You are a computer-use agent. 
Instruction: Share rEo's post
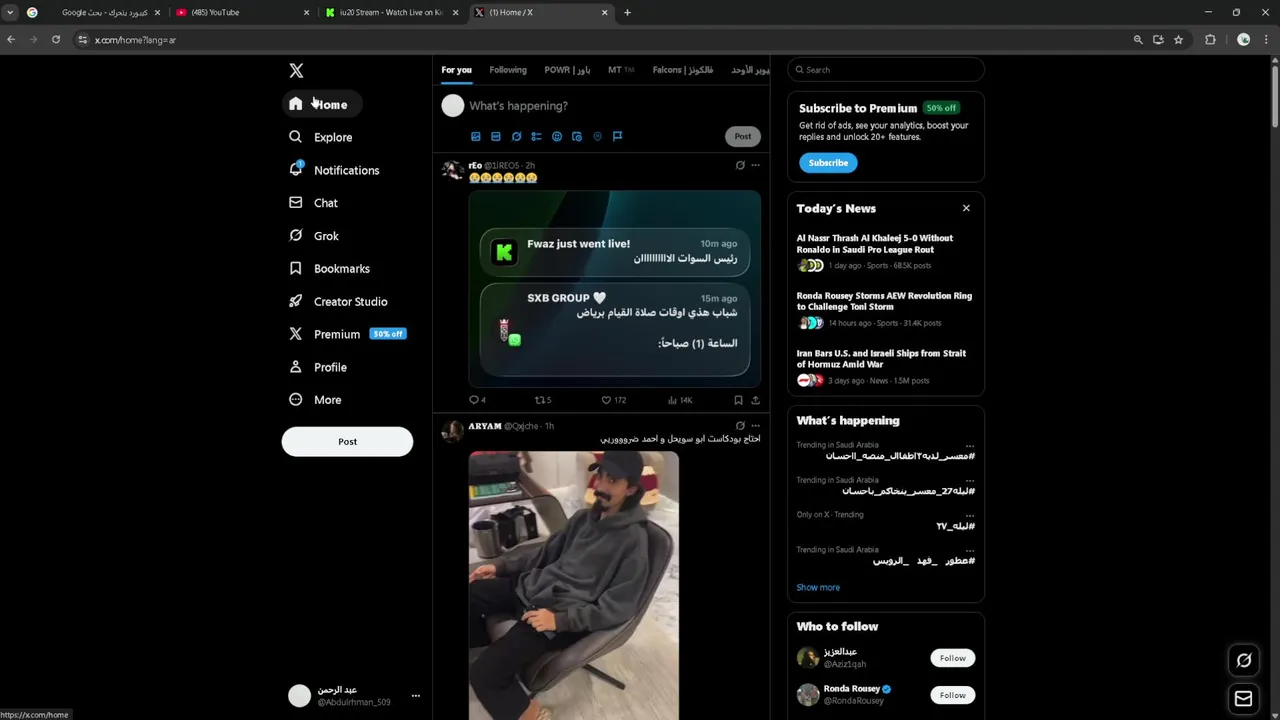pyautogui.click(x=755, y=400)
